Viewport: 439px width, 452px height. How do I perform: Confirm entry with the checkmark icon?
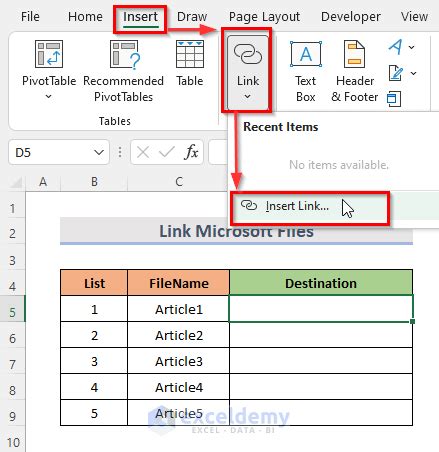pyautogui.click(x=166, y=153)
